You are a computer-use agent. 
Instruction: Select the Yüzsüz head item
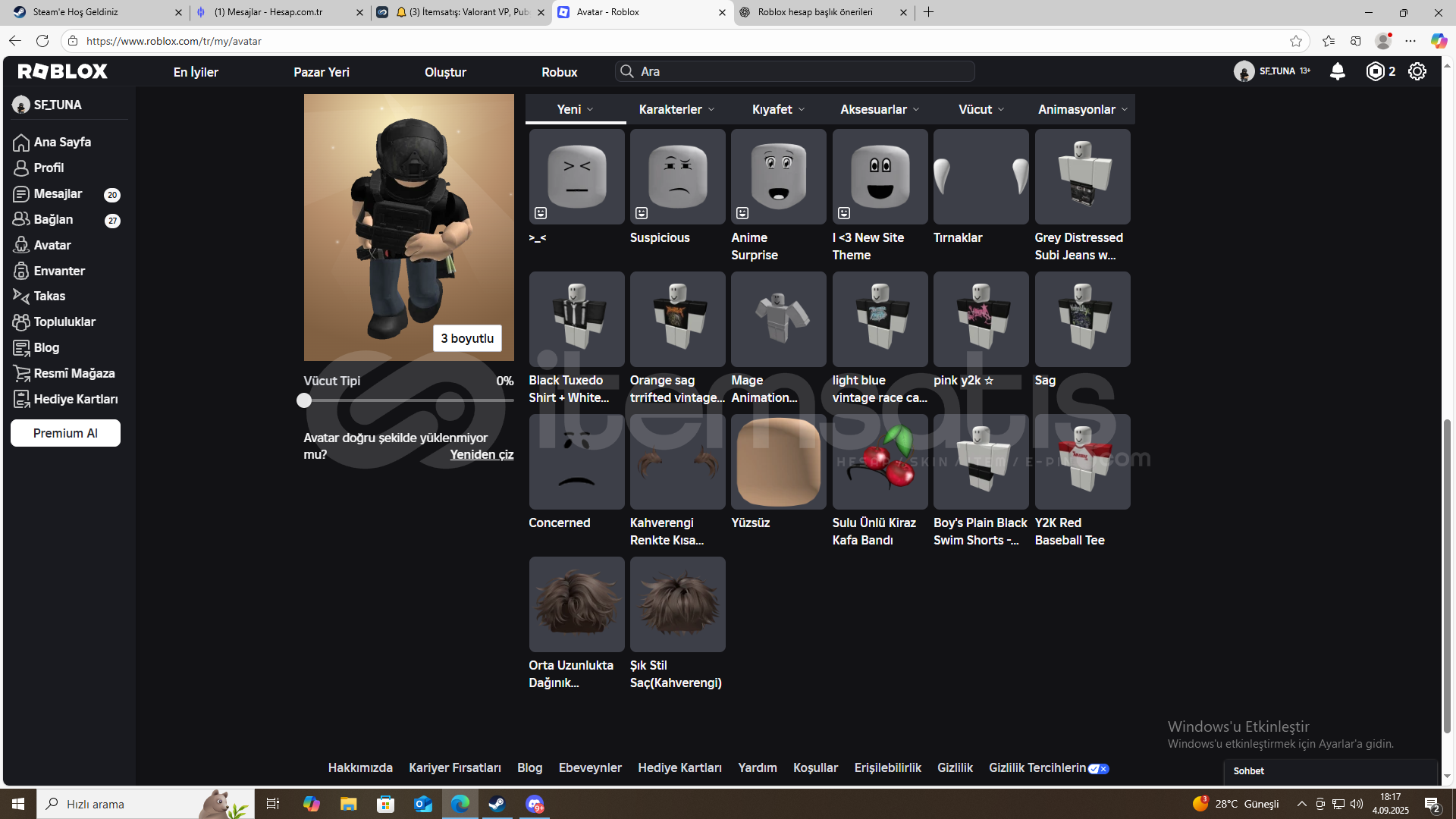tap(778, 461)
